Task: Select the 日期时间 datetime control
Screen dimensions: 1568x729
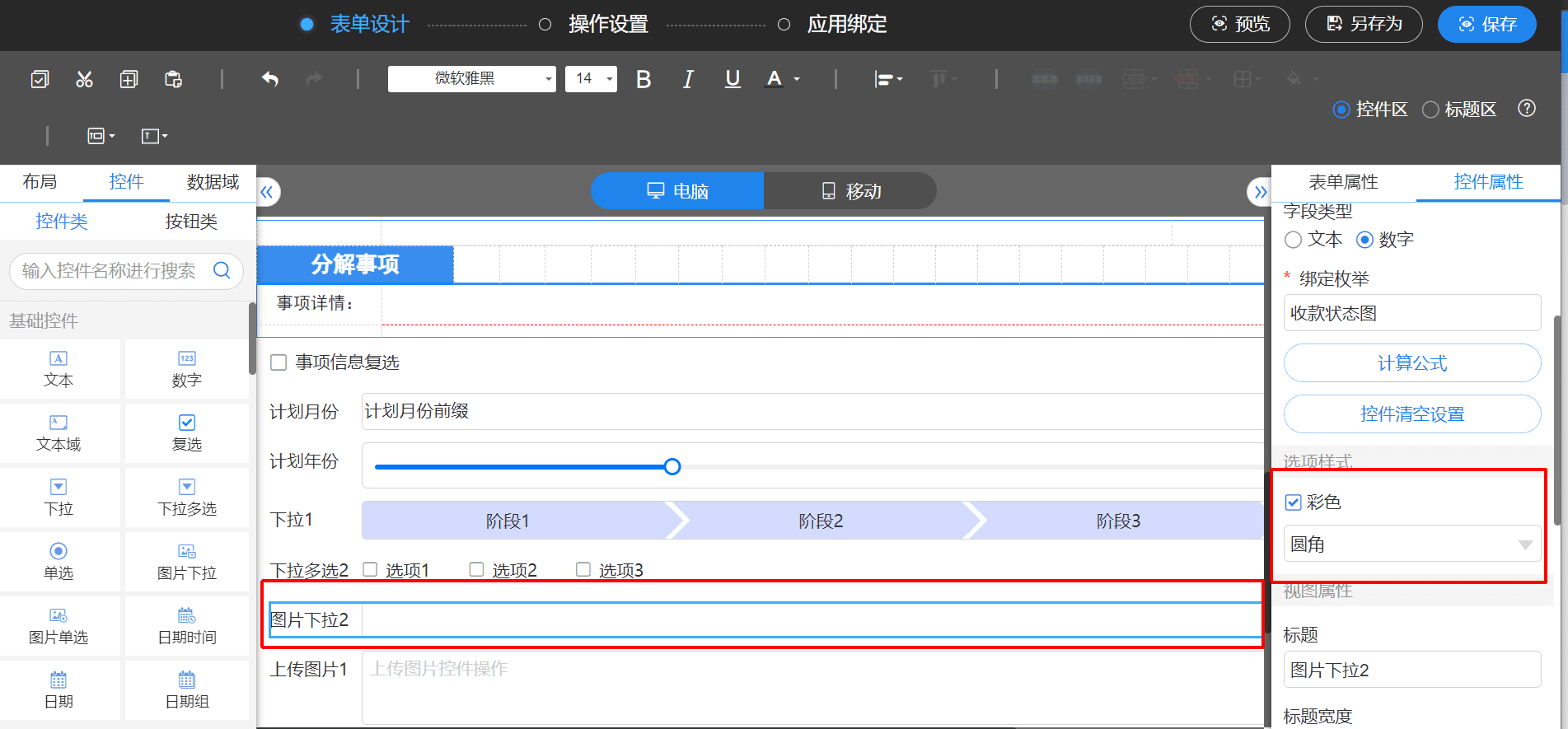Action: click(187, 626)
